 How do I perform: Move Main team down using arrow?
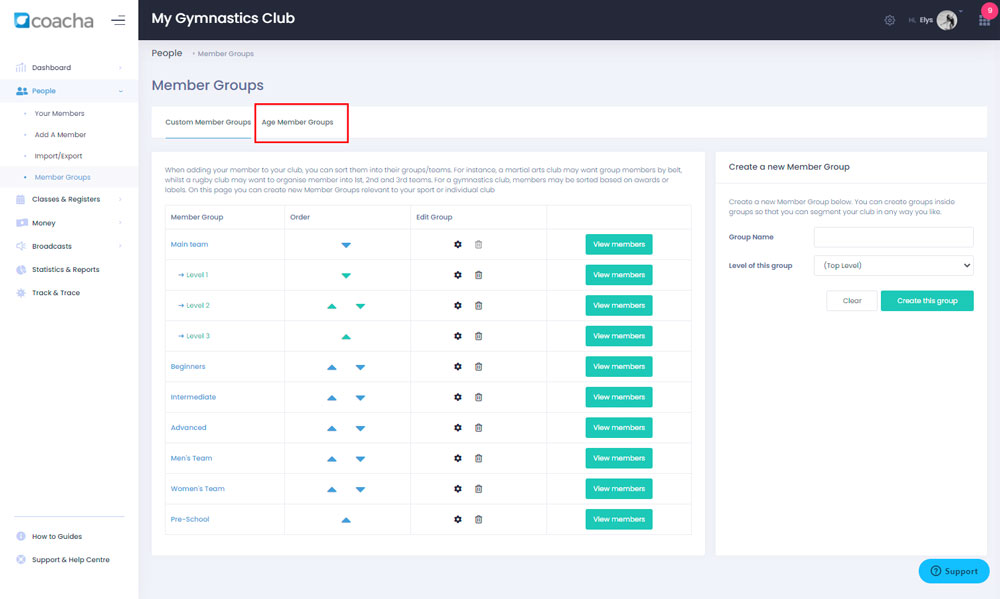346,245
